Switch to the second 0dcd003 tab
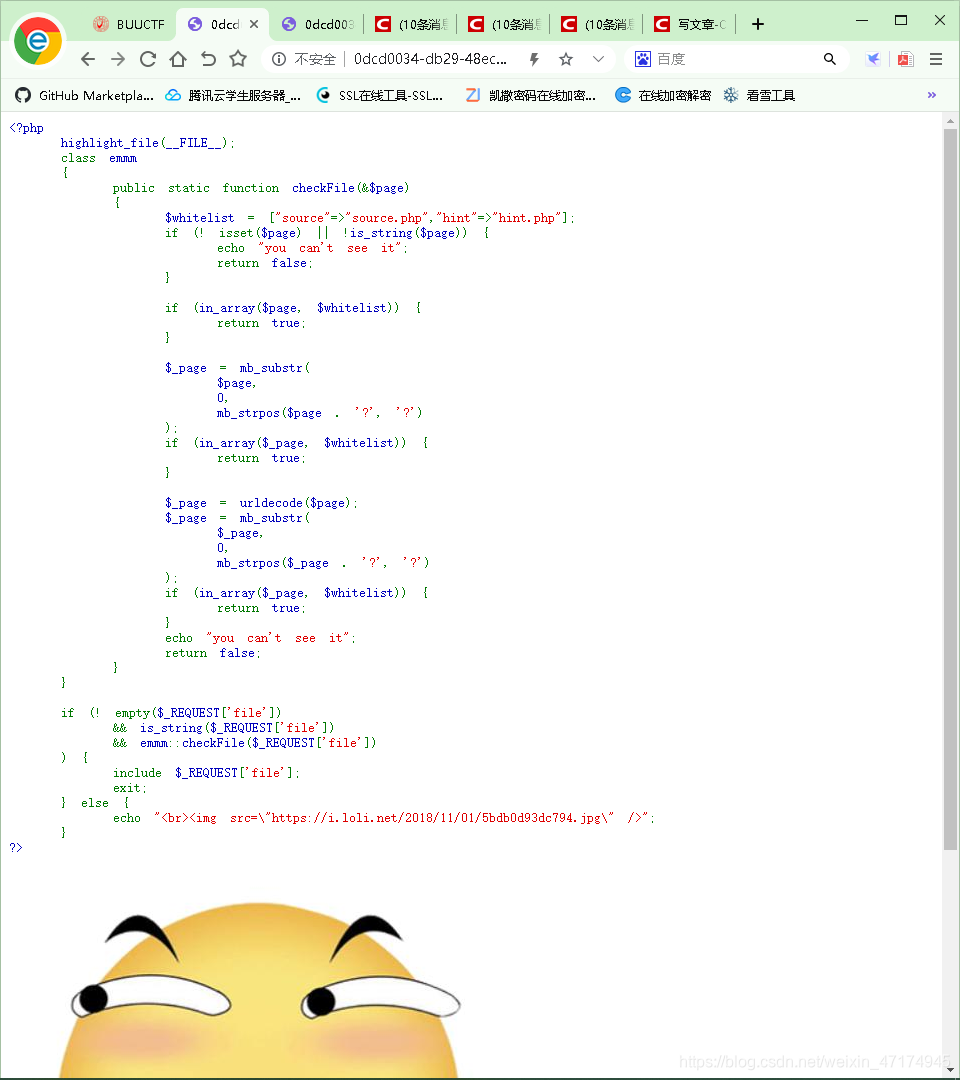The width and height of the screenshot is (960, 1080). tap(318, 24)
